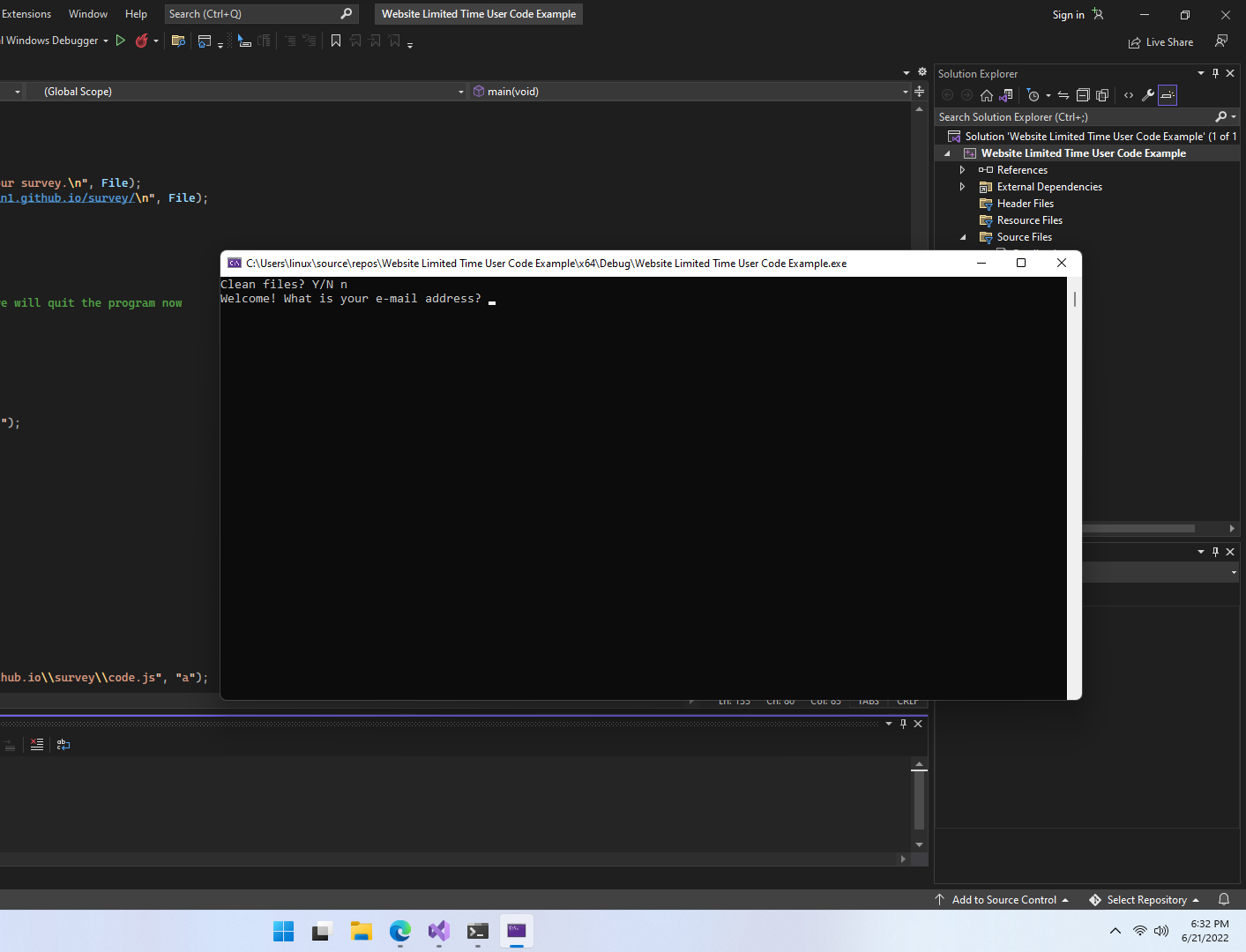Click the Search (Ctrl+Q) box

coord(262,14)
